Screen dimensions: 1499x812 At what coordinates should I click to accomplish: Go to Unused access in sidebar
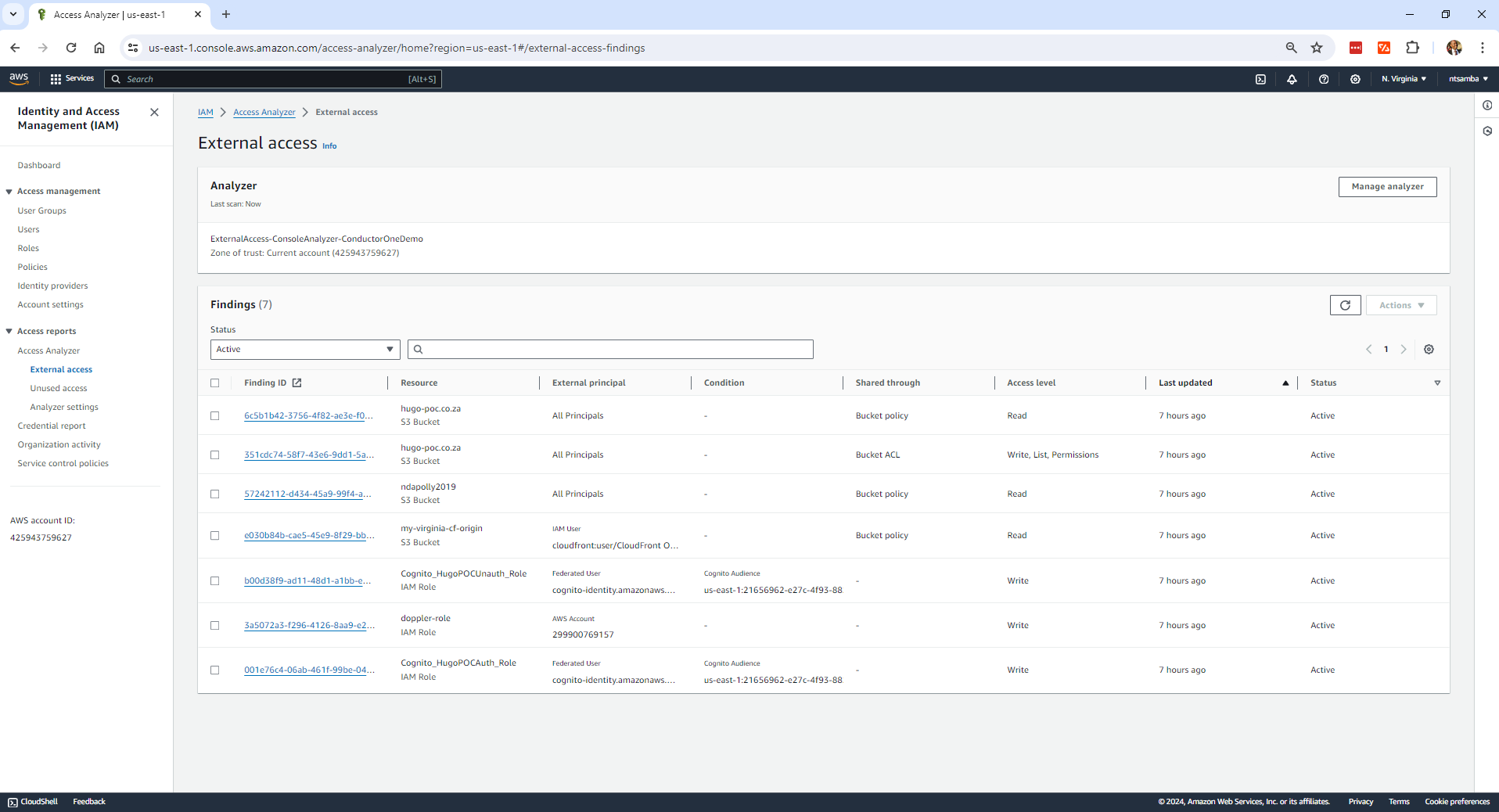[59, 389]
